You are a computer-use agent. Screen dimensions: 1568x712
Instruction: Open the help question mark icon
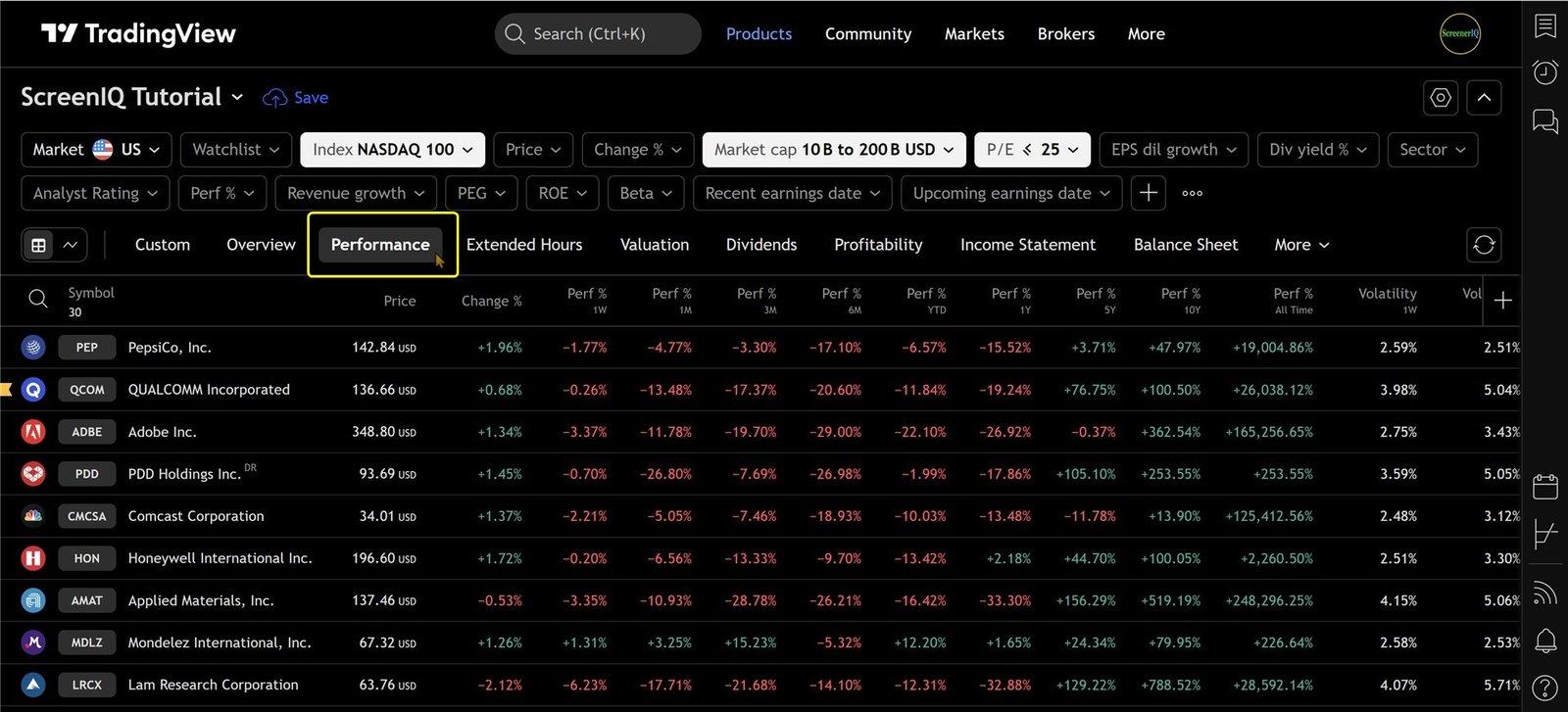point(1545,688)
